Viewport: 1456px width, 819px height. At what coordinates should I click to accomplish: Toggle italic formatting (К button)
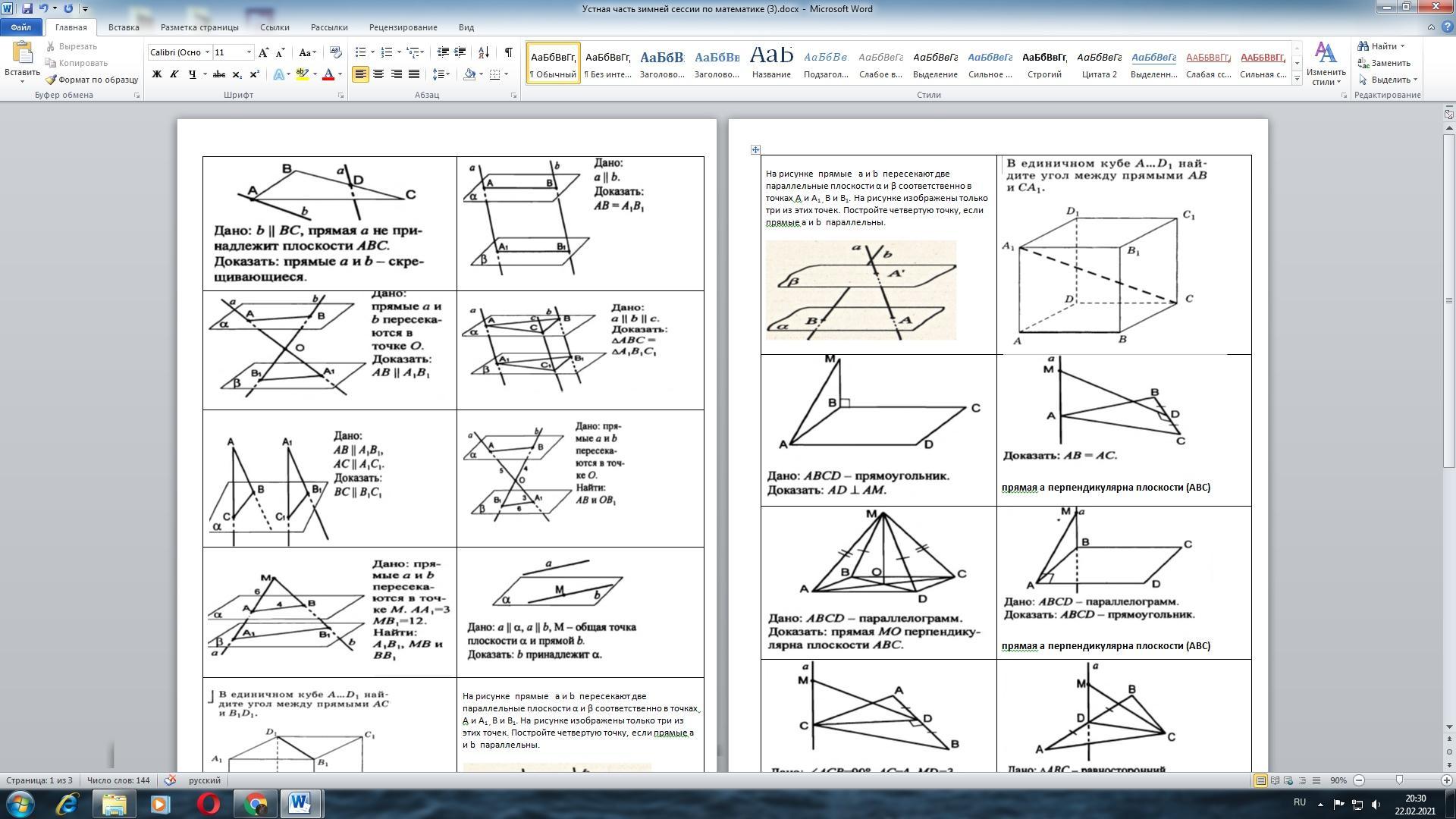174,74
